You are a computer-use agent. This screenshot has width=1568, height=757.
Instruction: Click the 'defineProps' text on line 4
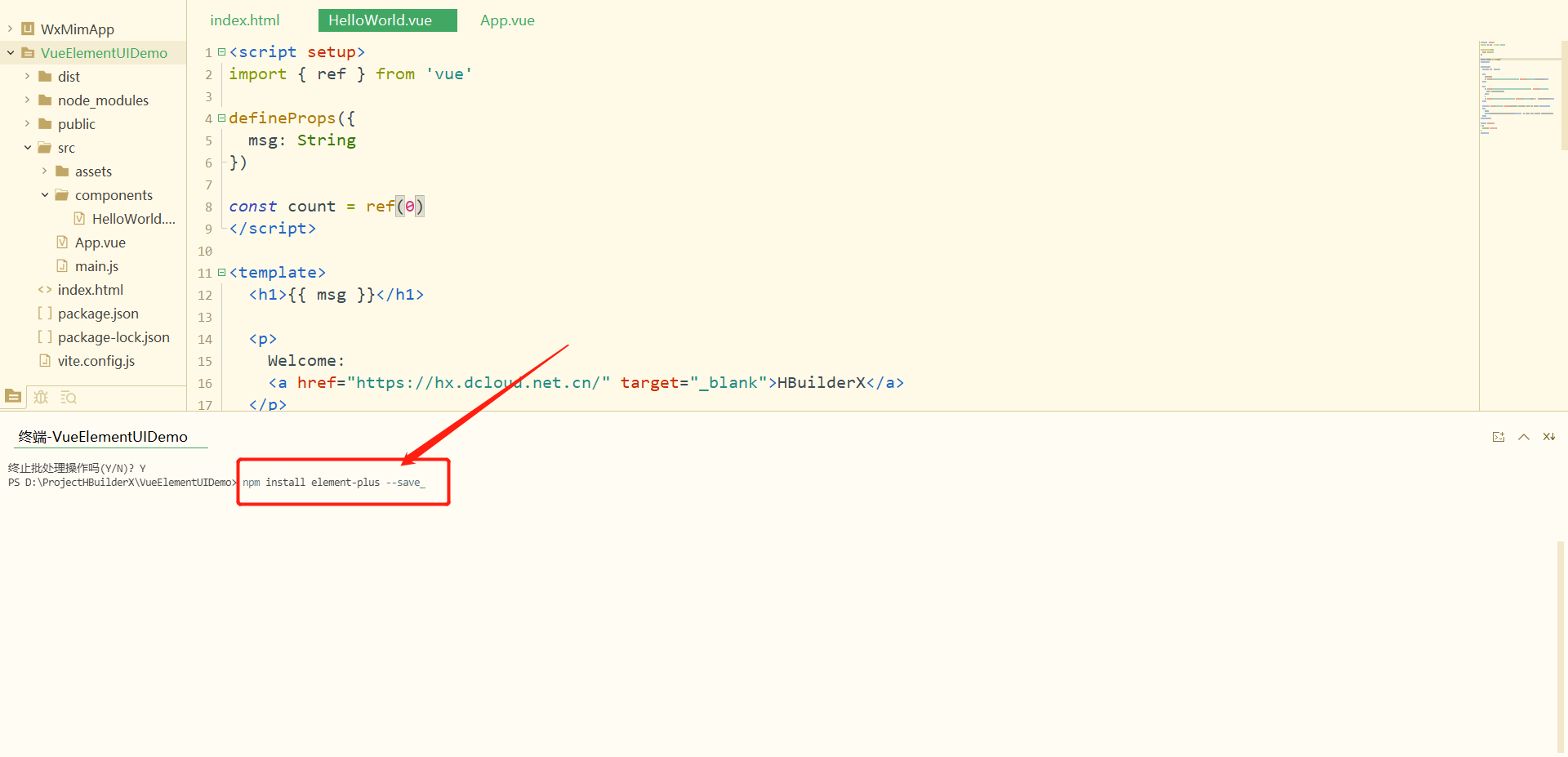click(x=282, y=118)
